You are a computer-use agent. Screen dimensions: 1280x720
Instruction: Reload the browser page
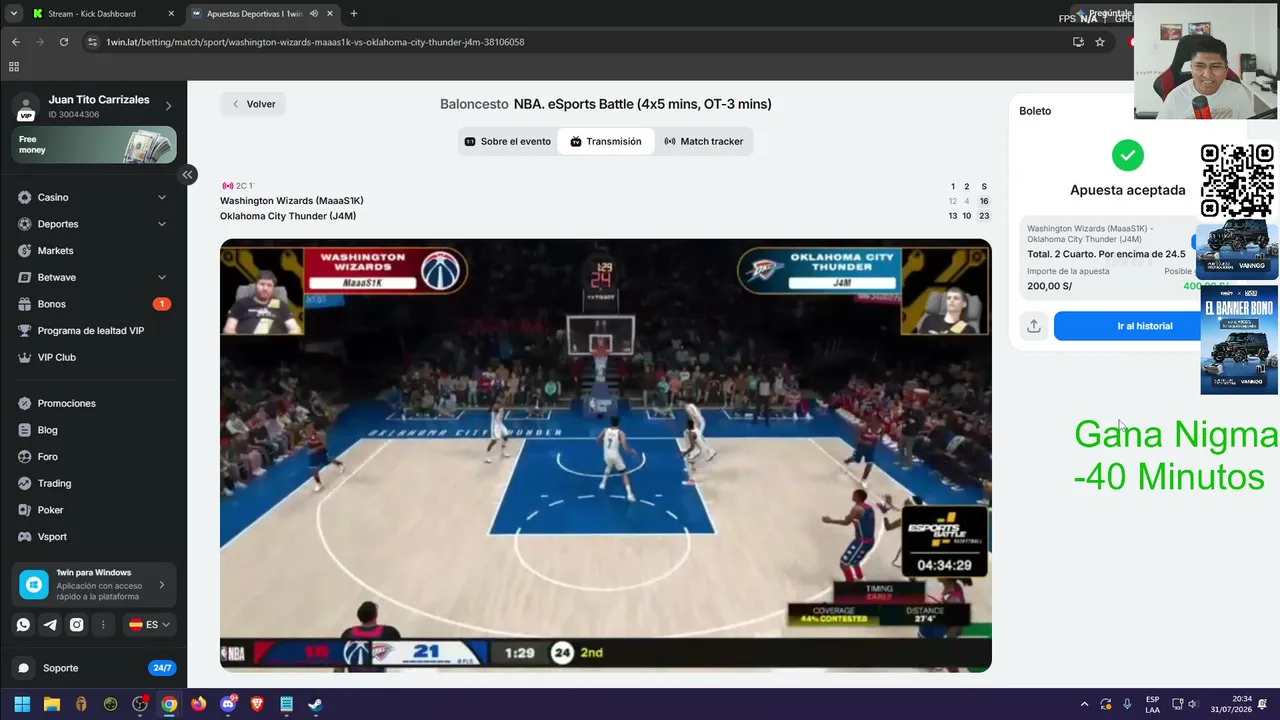[64, 42]
